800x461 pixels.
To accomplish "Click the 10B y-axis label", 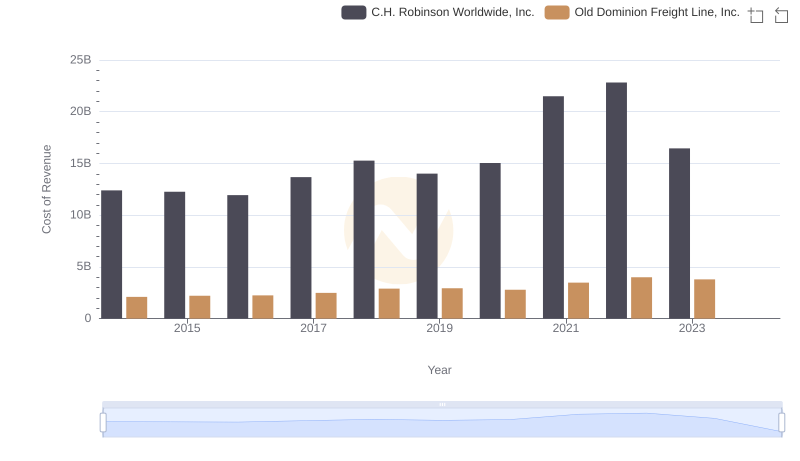I will [x=81, y=215].
